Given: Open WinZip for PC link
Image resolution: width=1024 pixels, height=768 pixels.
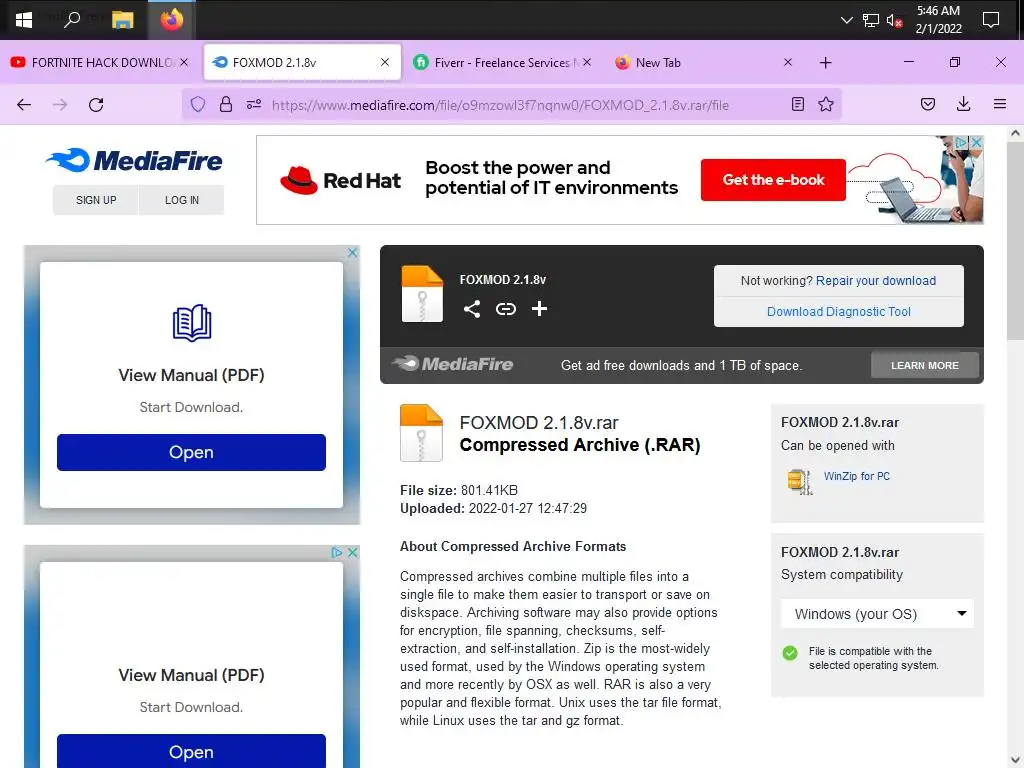Looking at the screenshot, I should [857, 476].
